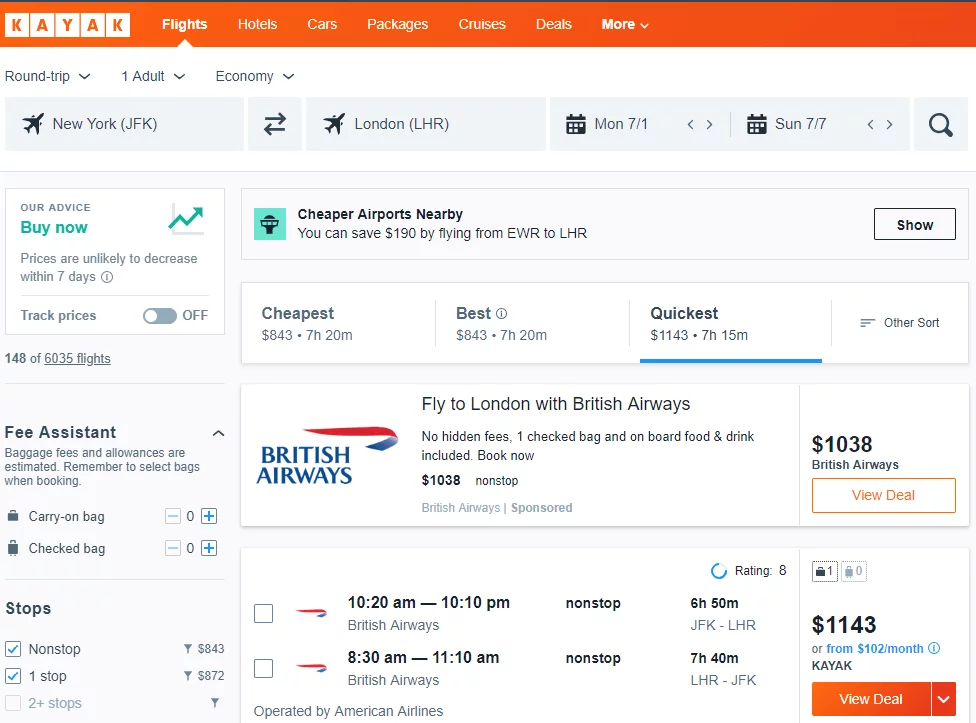Click View Deal for British Airways $1038
Image resolution: width=976 pixels, height=723 pixels.
tap(883, 495)
